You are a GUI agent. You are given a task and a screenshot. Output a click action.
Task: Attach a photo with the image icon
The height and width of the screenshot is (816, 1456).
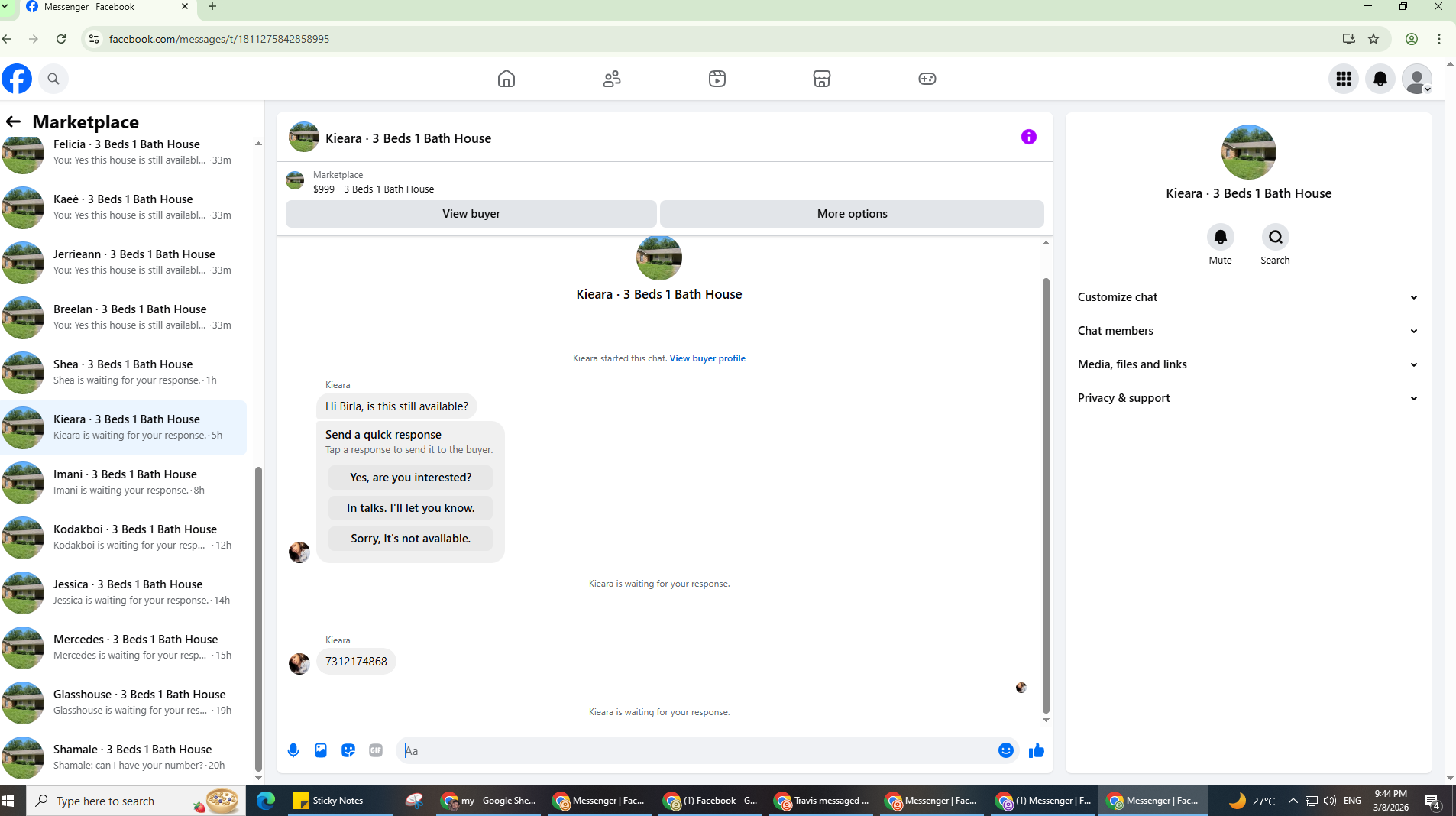click(x=321, y=750)
